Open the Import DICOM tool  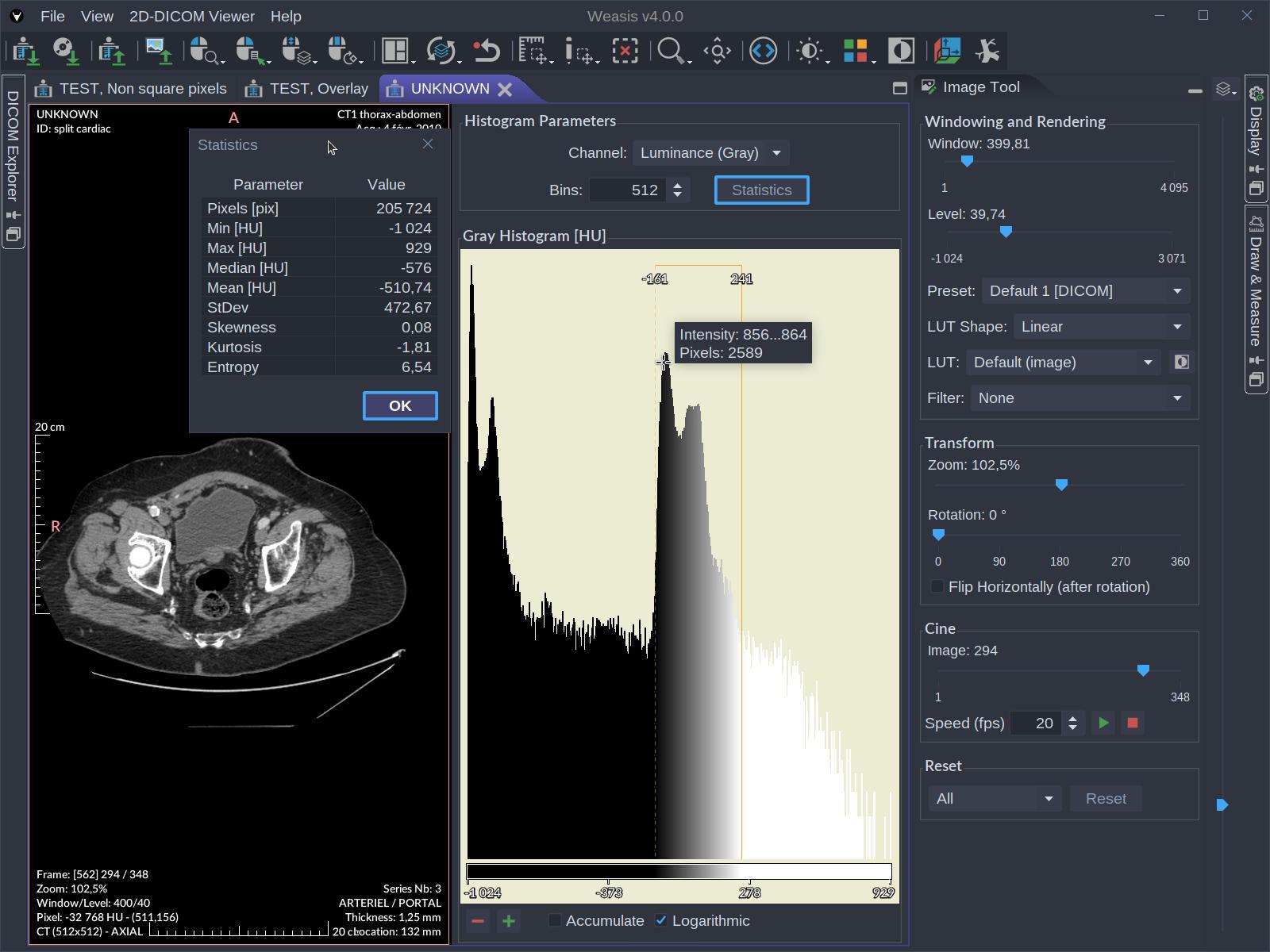click(x=24, y=50)
